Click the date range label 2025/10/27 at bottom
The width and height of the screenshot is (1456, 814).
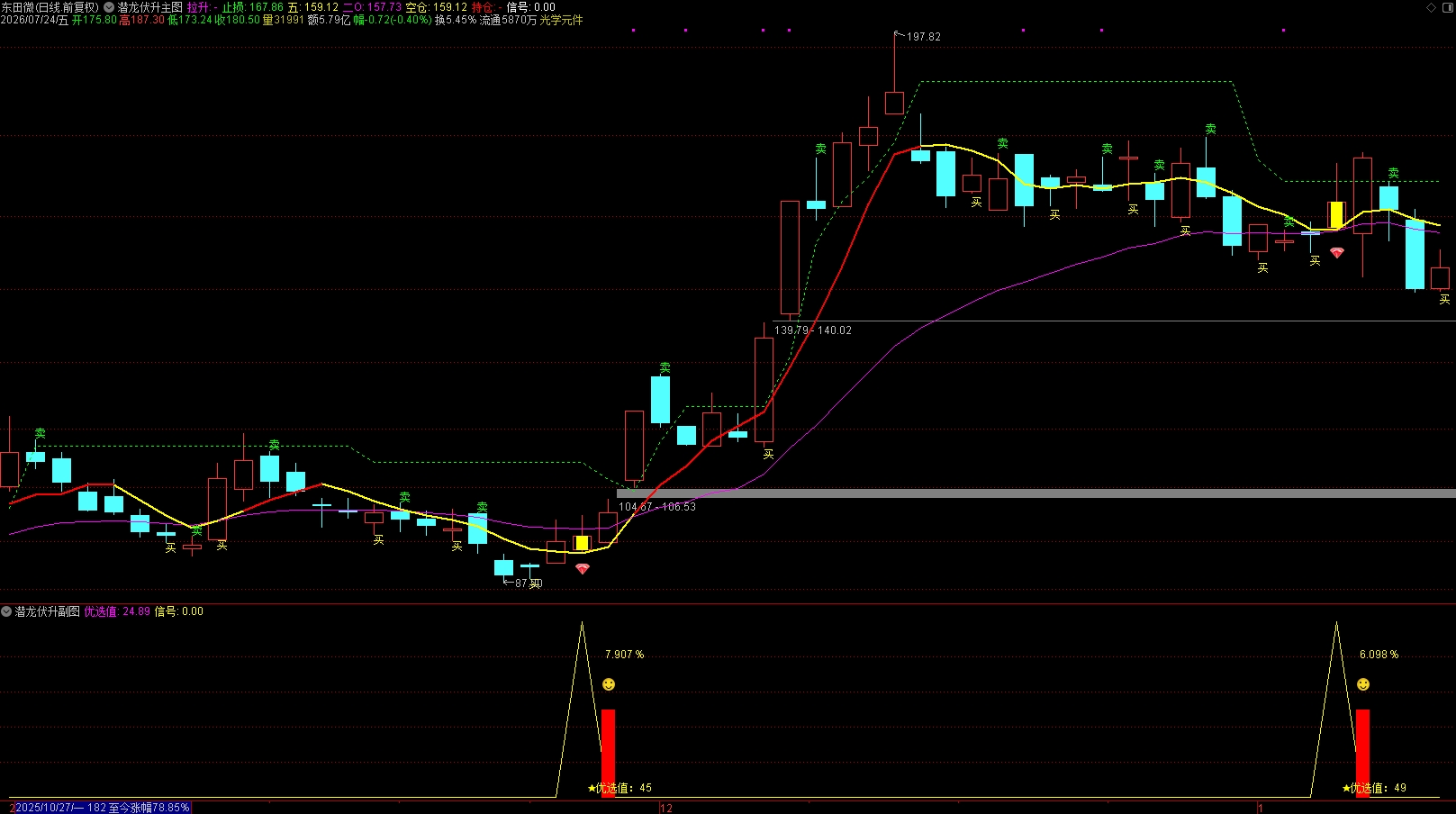coord(100,808)
